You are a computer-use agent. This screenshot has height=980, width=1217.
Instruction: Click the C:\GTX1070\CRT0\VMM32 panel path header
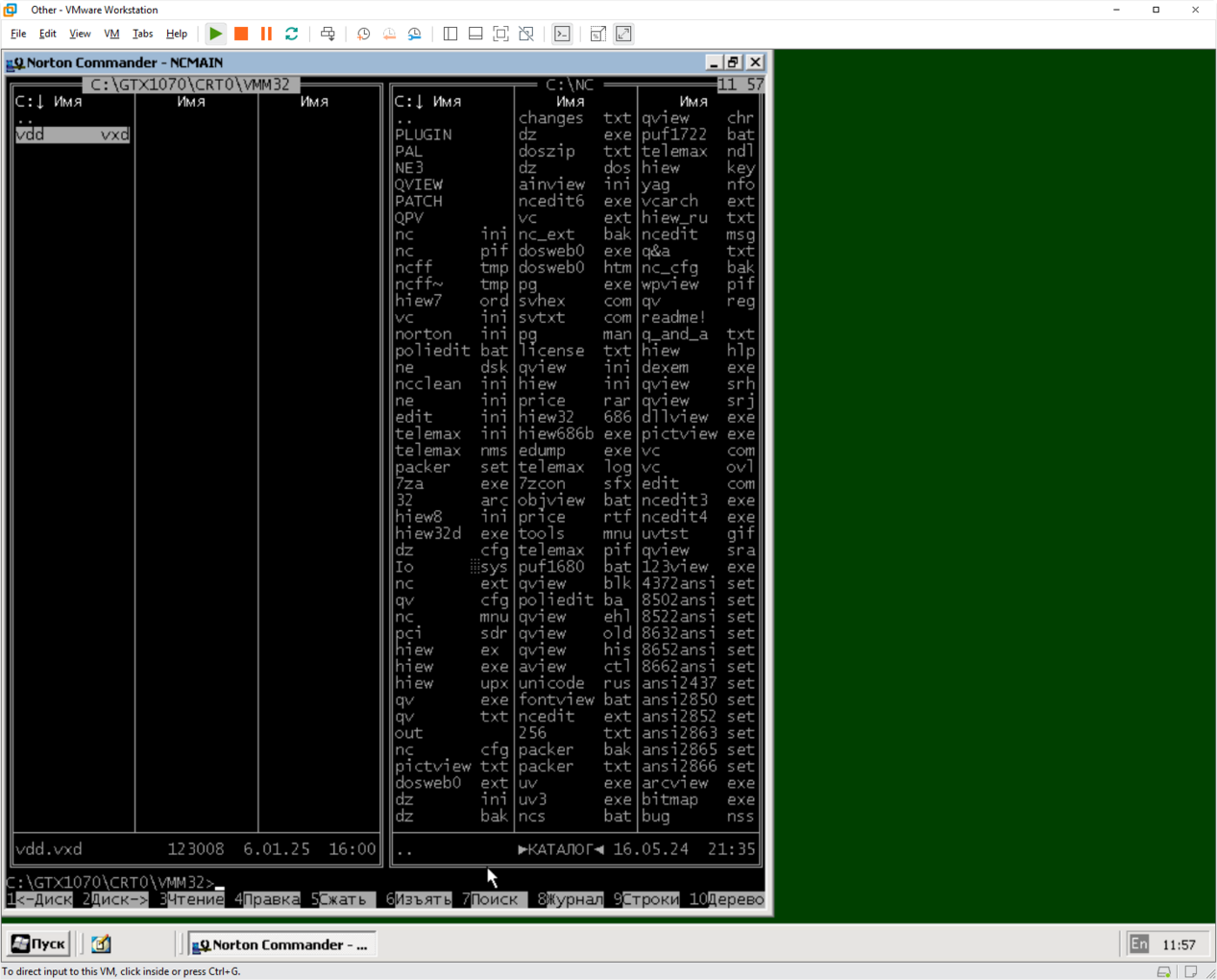tap(190, 85)
